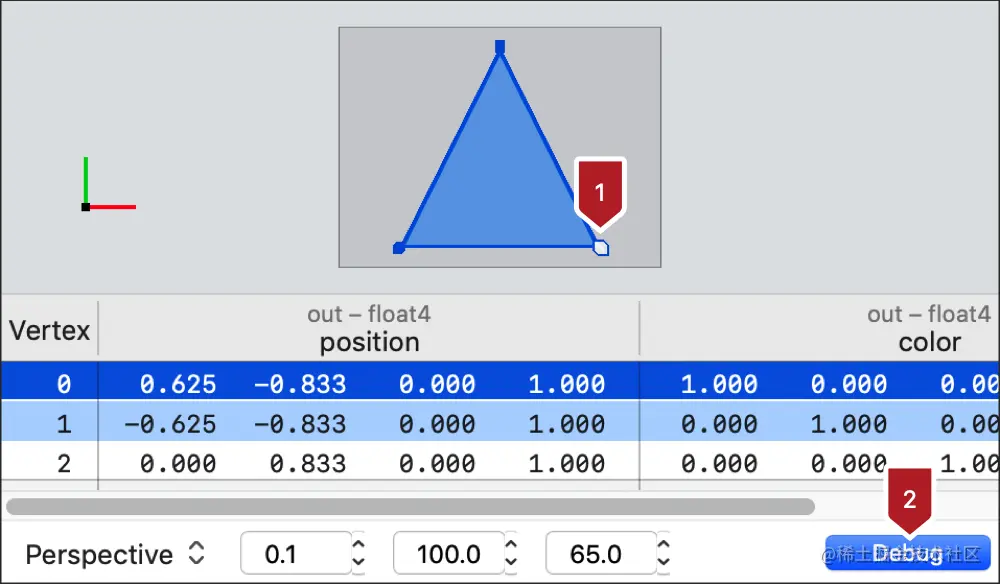Click the 0.833 position value in row 2

[307, 463]
